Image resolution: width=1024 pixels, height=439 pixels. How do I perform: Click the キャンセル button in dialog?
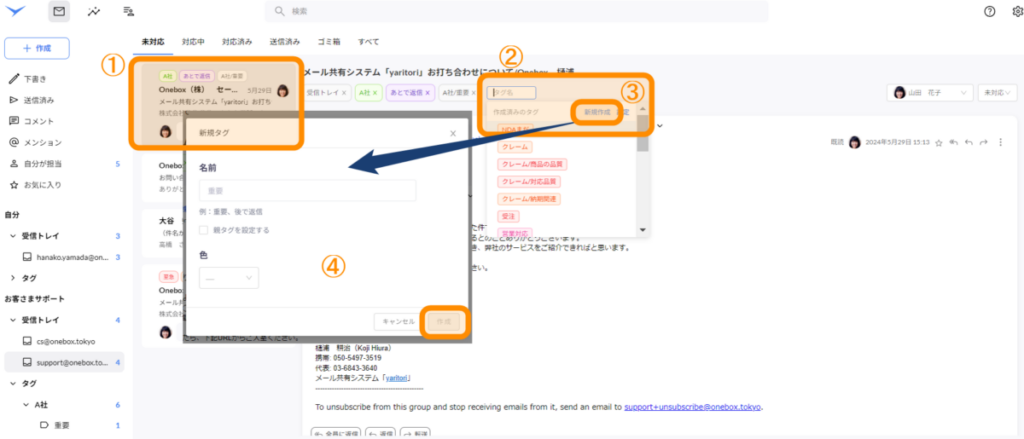(394, 321)
